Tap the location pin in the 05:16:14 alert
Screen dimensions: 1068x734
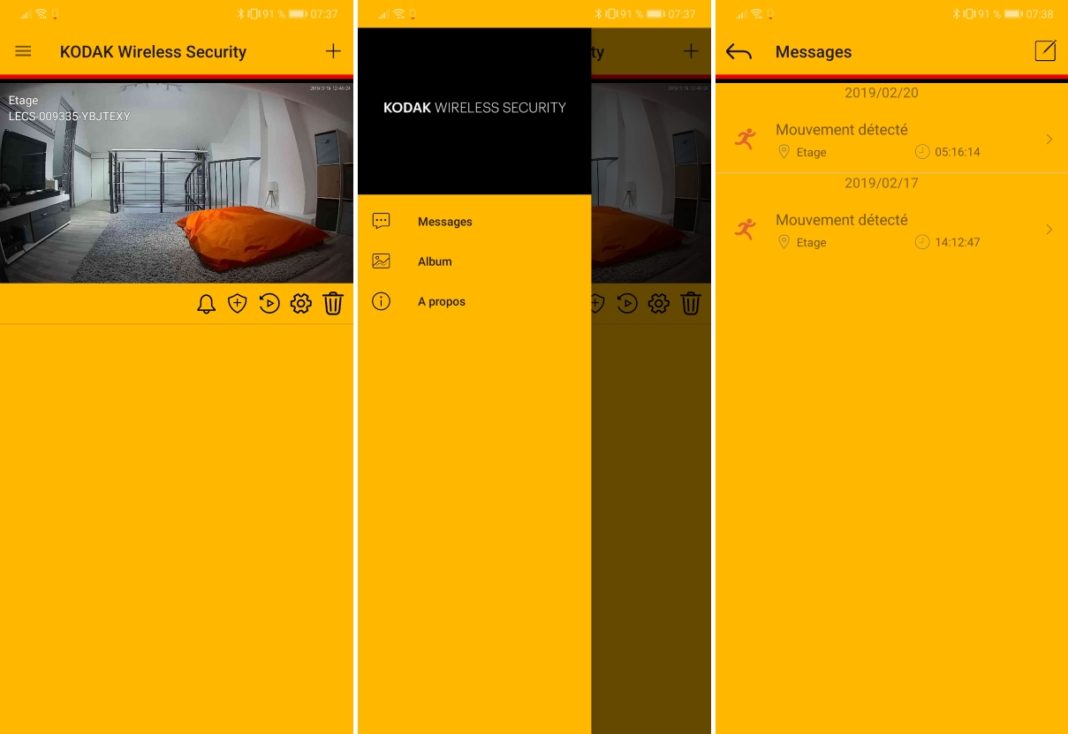[x=784, y=152]
